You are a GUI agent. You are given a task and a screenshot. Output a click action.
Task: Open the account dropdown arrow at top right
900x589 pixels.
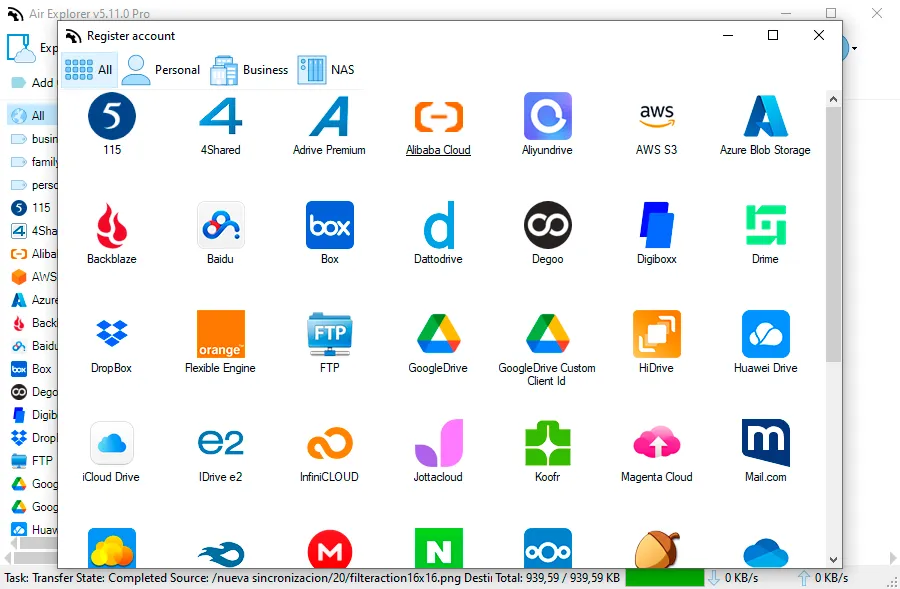pos(854,48)
